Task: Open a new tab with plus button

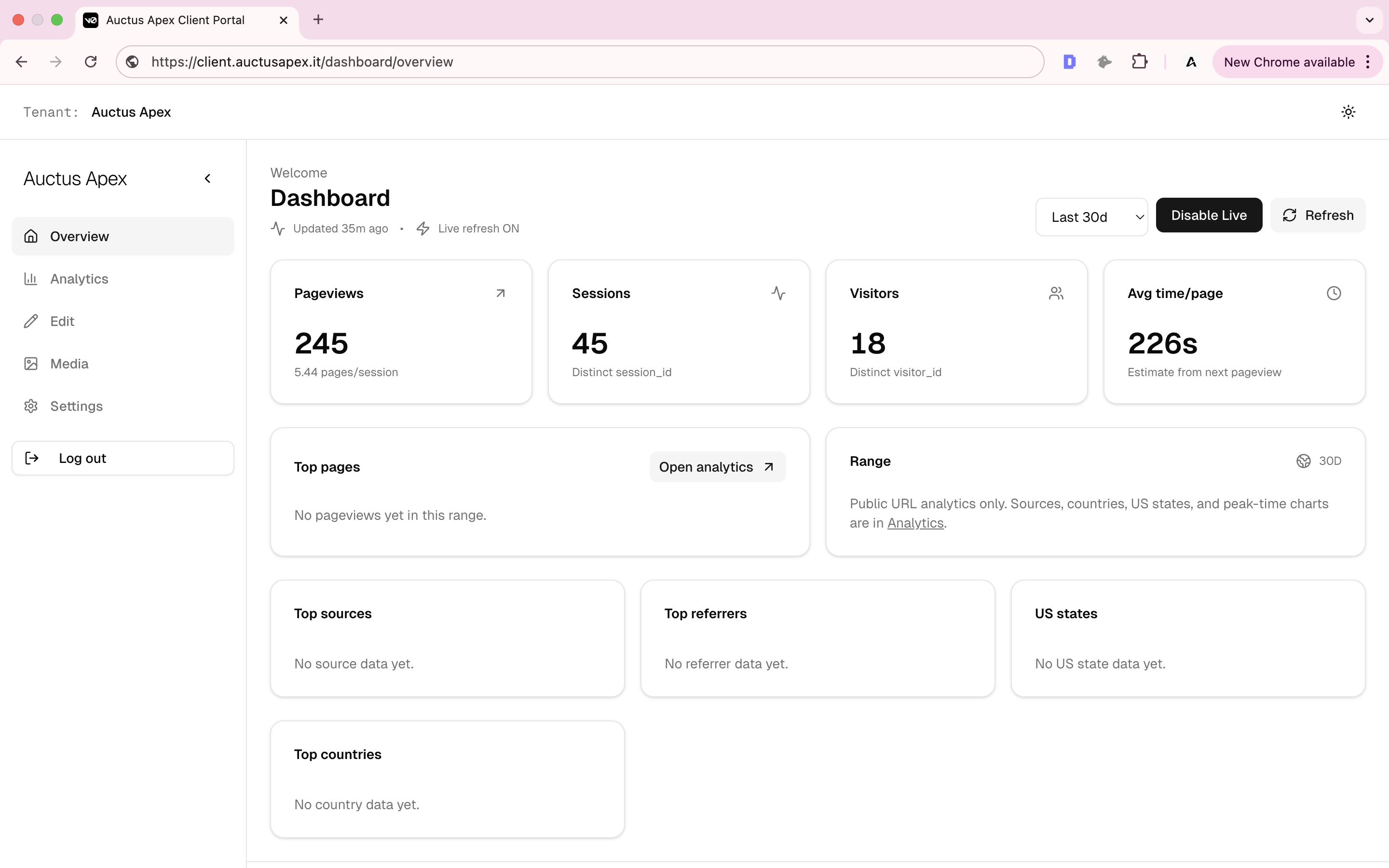Action: point(318,20)
